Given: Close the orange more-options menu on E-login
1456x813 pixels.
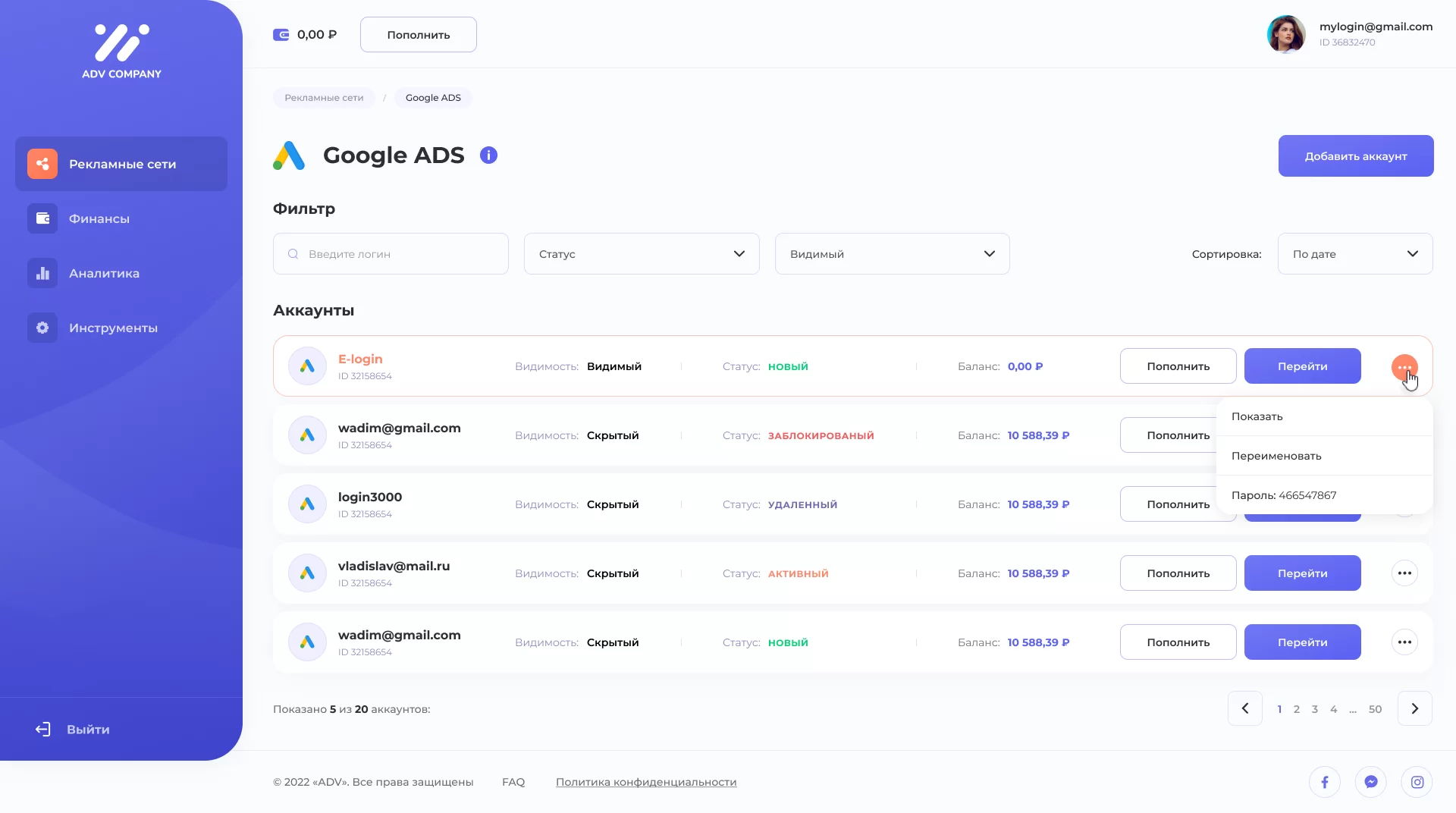Looking at the screenshot, I should (1404, 368).
